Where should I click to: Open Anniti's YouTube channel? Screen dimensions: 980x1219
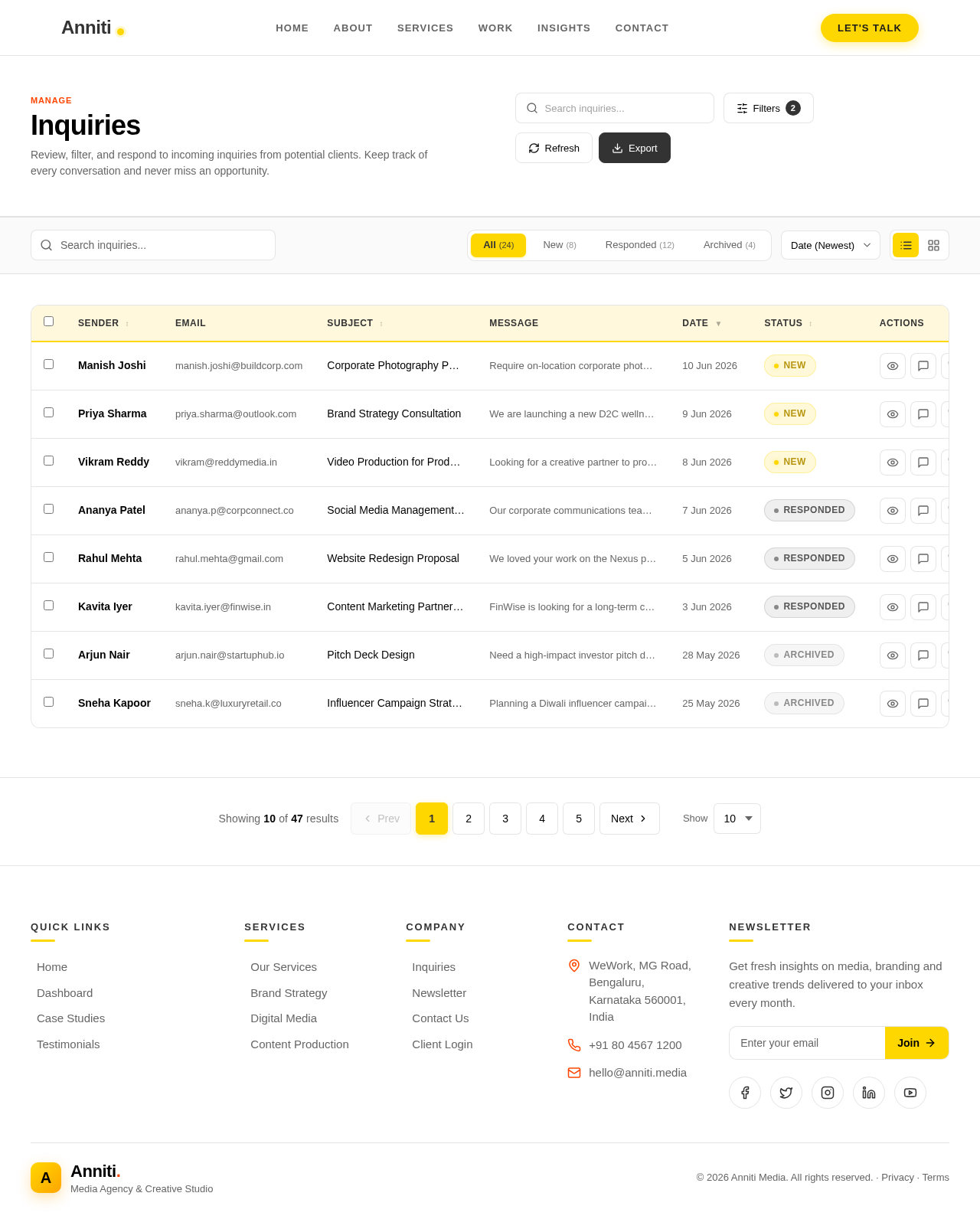[910, 1093]
